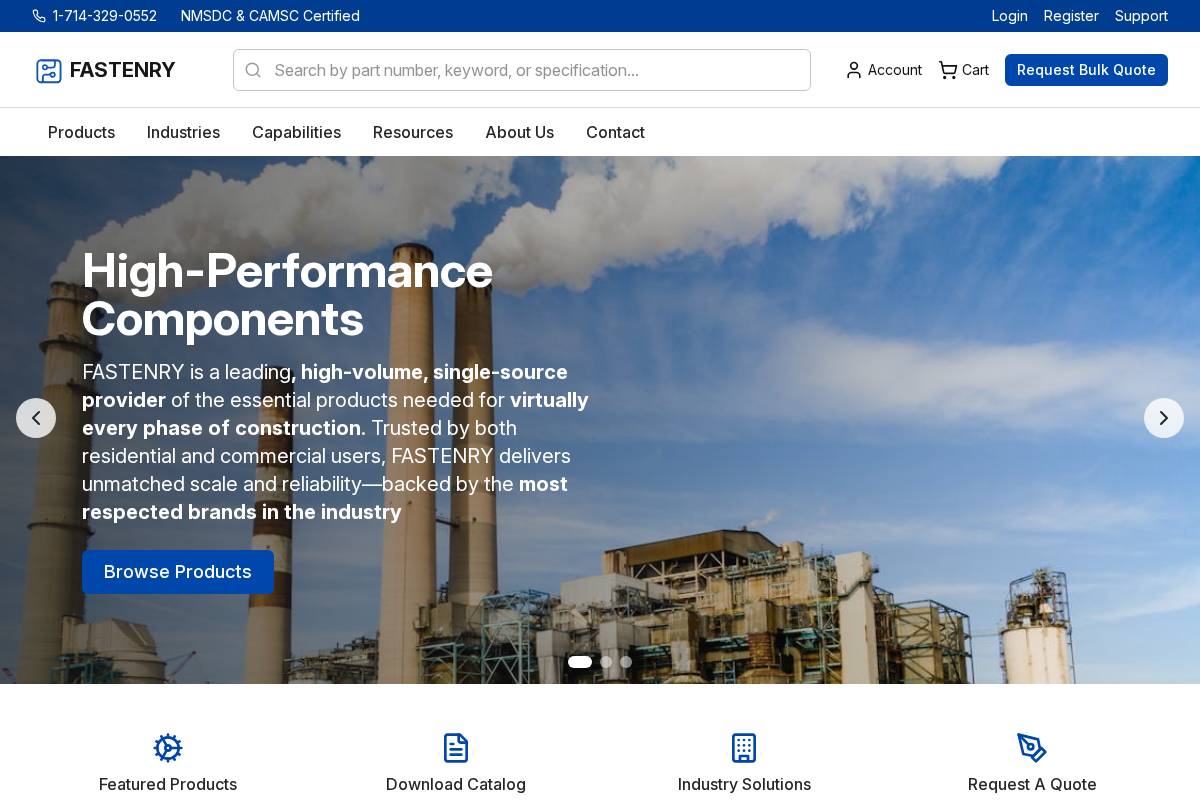Expand the Resources menu
The width and height of the screenshot is (1200, 800).
(412, 132)
